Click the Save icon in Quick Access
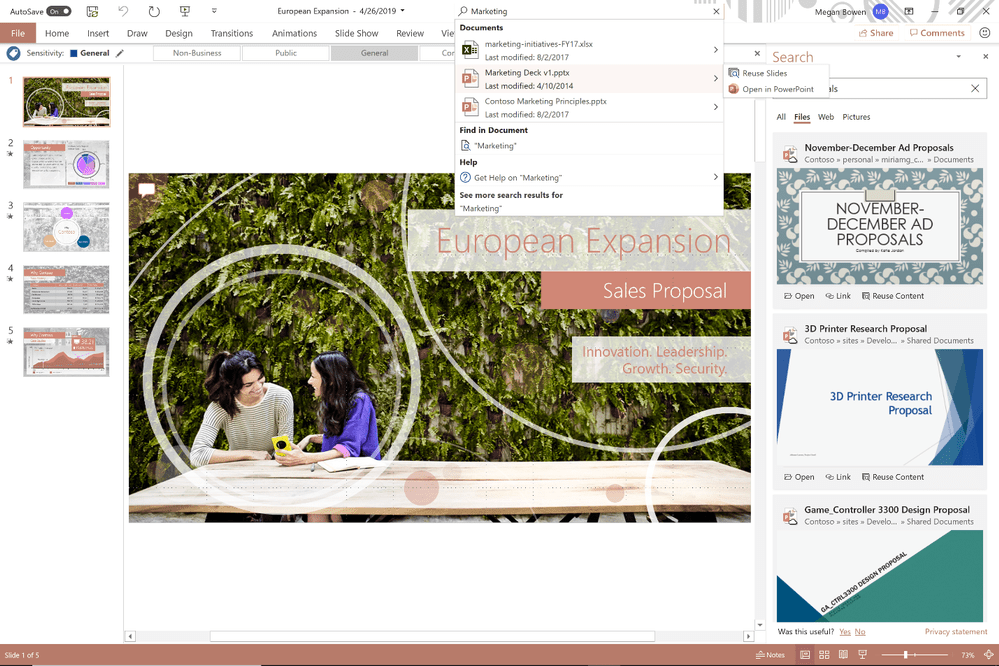999x666 pixels. point(92,12)
